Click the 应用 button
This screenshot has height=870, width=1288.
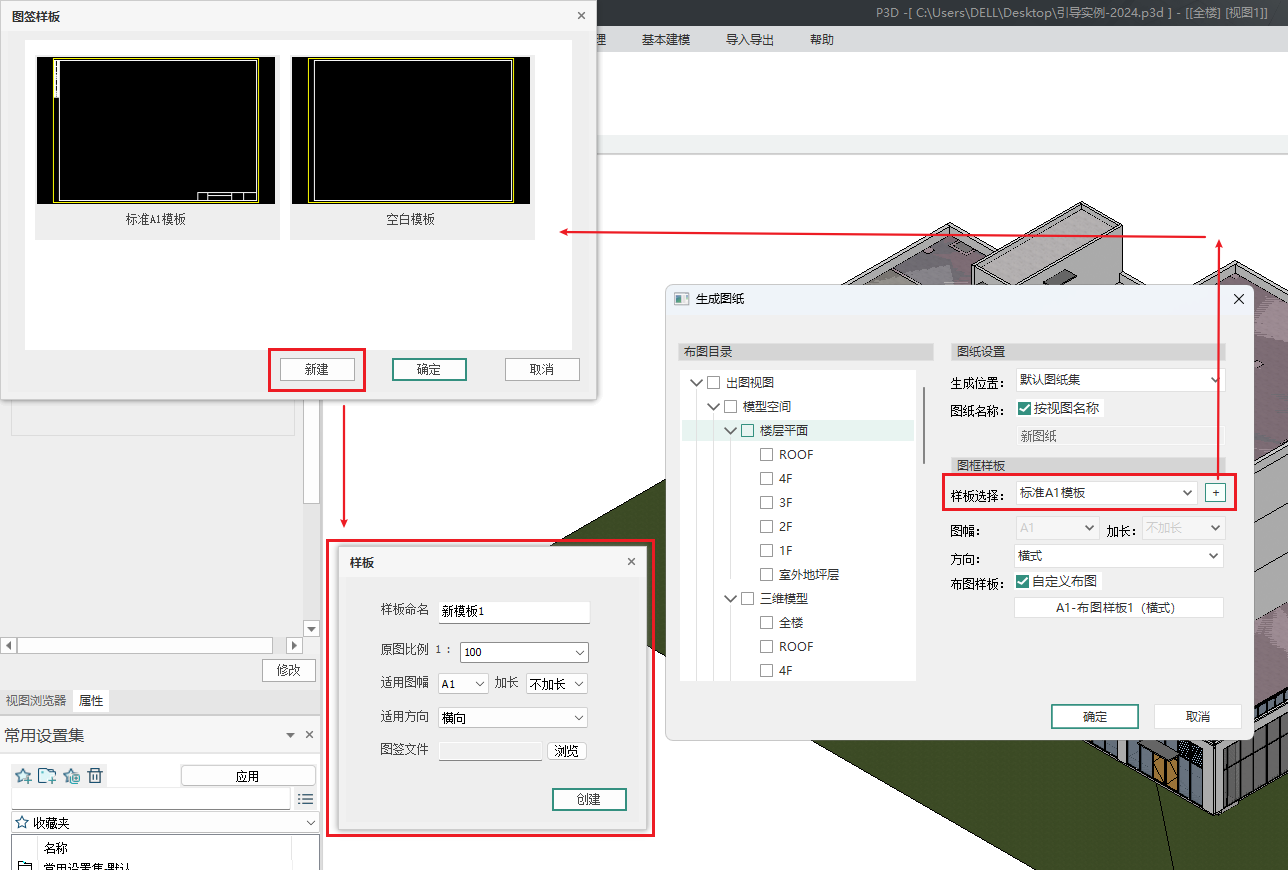point(248,776)
